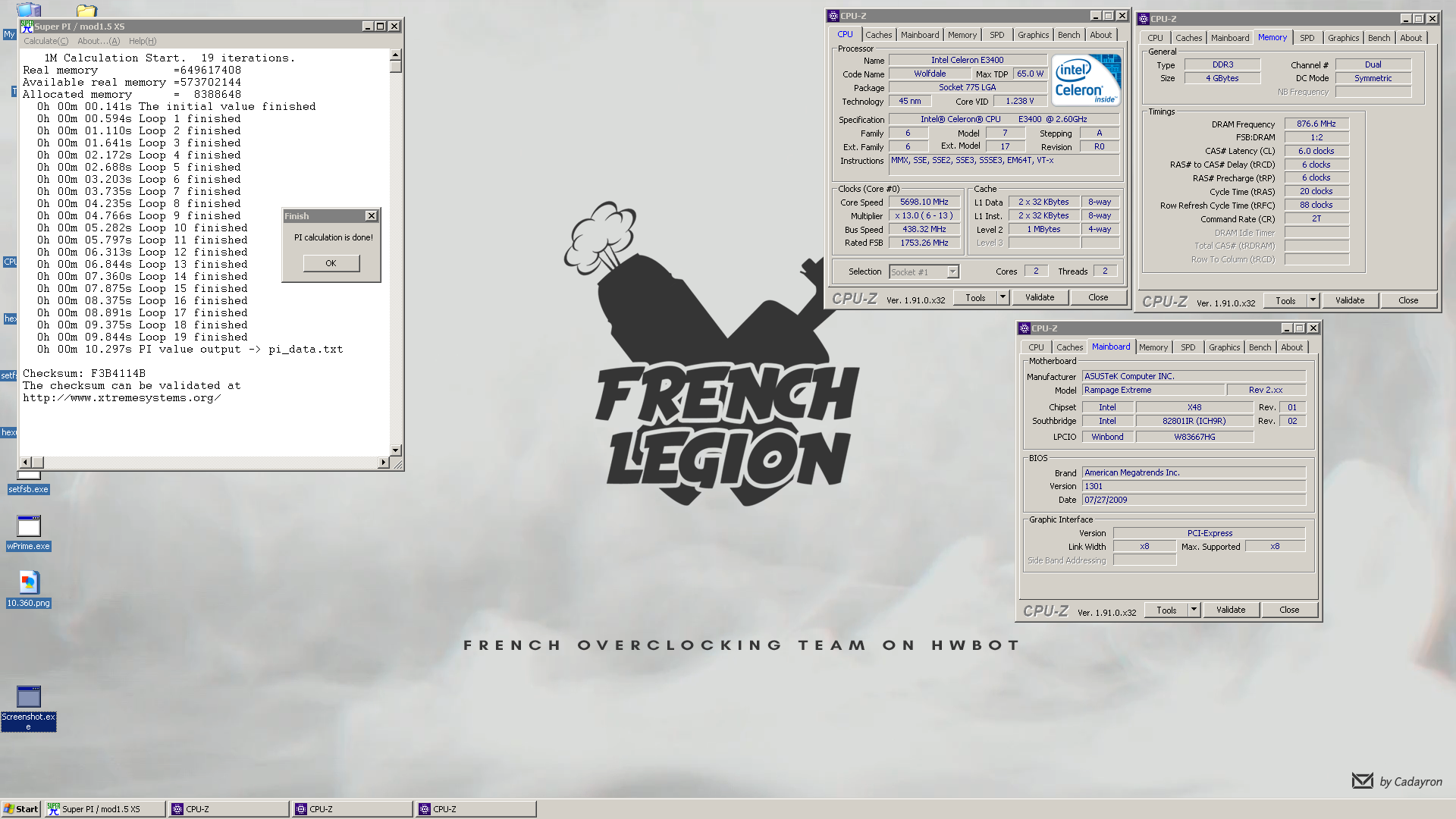Activate the second CPU-Z taskbar button
1456x819 pixels.
coord(352,809)
